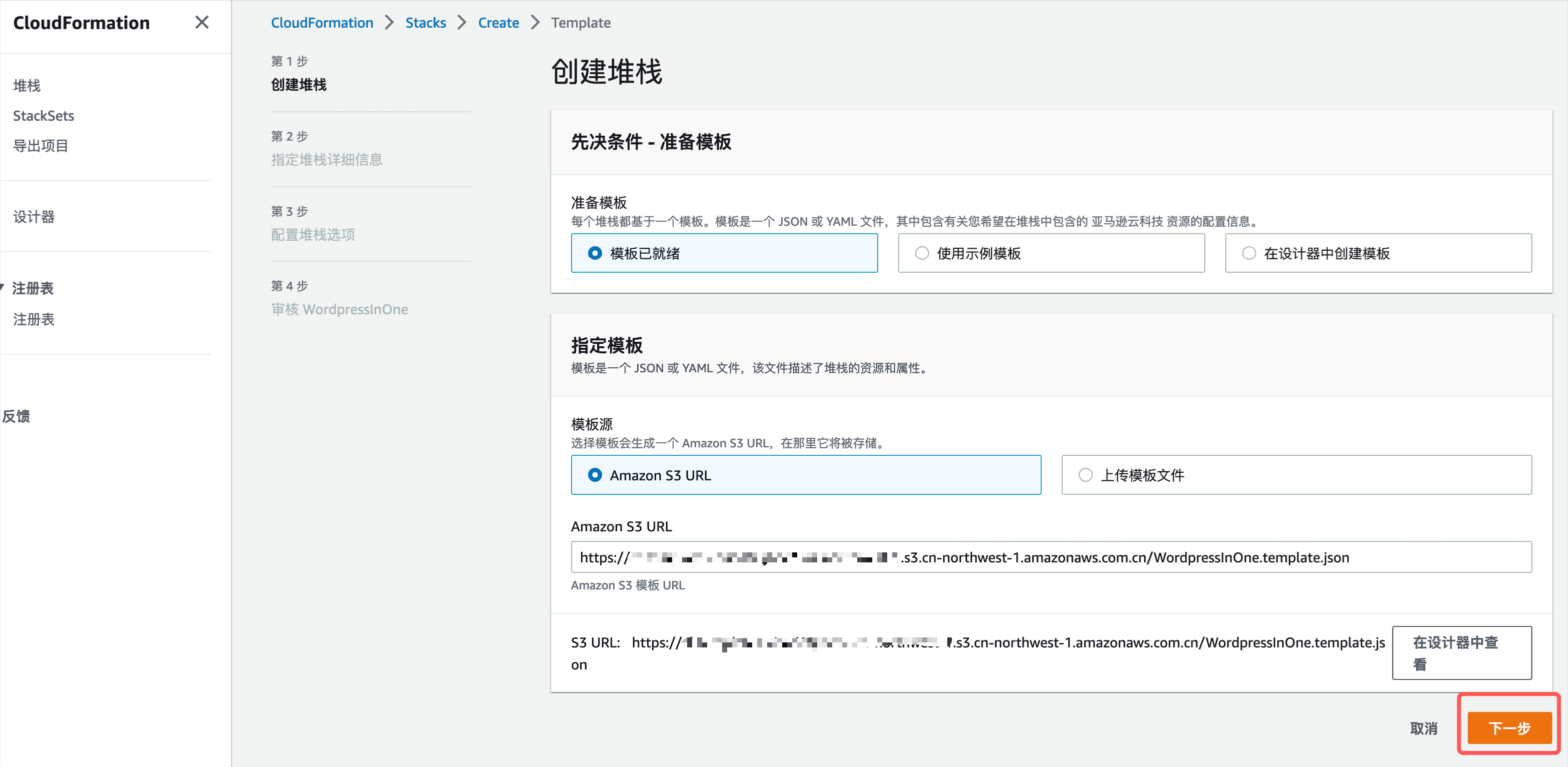Select Amazon S3 URL template source
1568x767 pixels.
pos(806,475)
